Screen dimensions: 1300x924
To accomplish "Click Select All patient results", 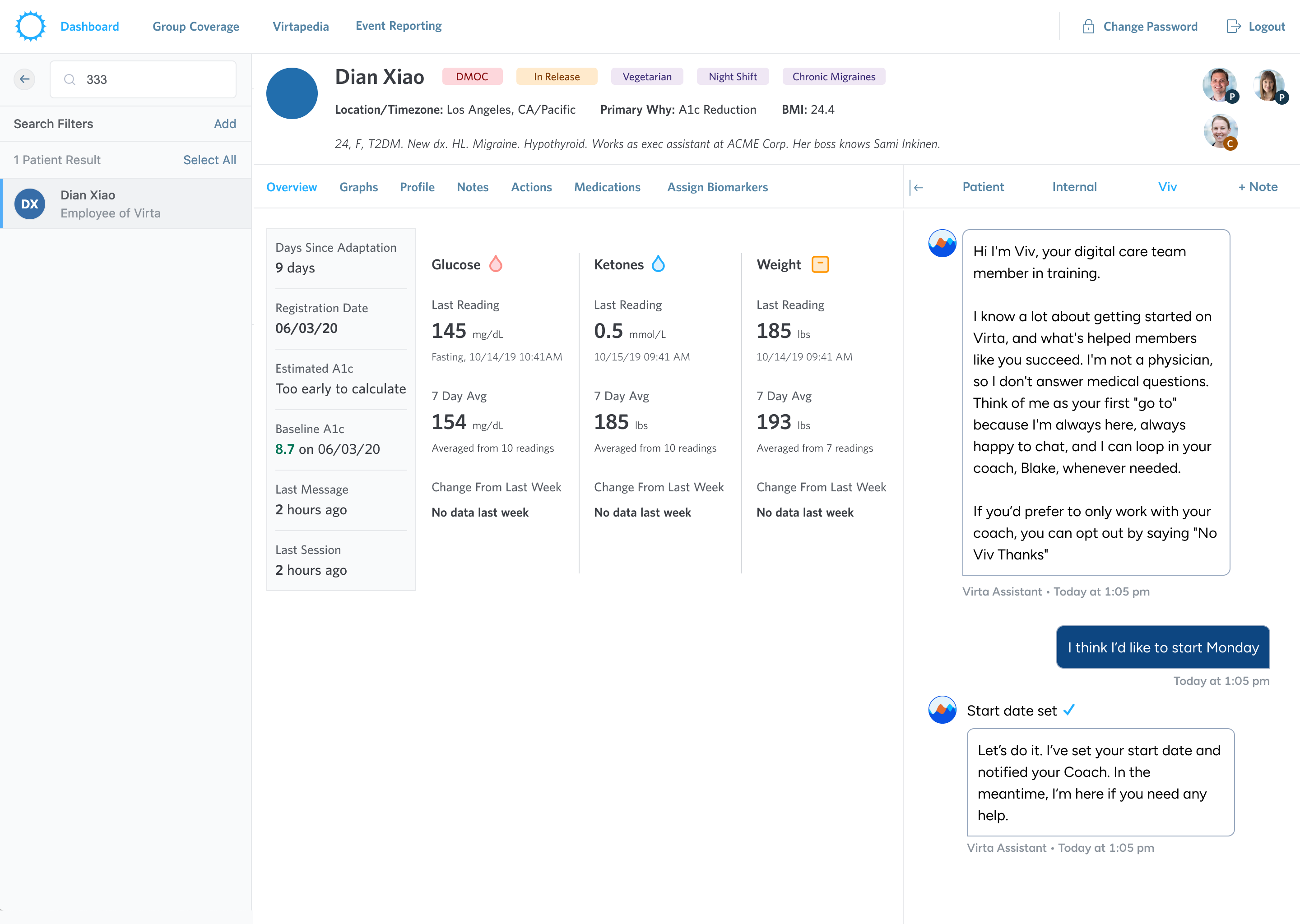I will tap(209, 160).
